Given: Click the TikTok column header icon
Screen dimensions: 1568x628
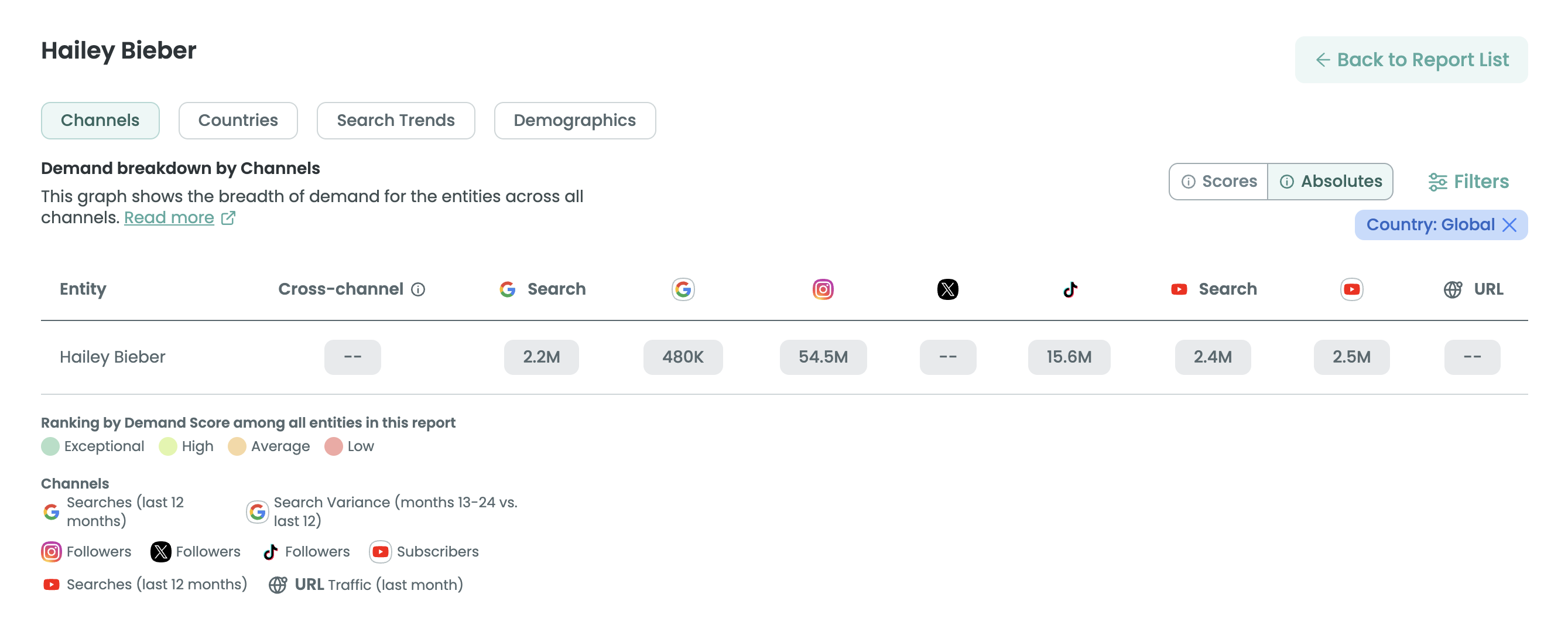Looking at the screenshot, I should tap(1070, 289).
